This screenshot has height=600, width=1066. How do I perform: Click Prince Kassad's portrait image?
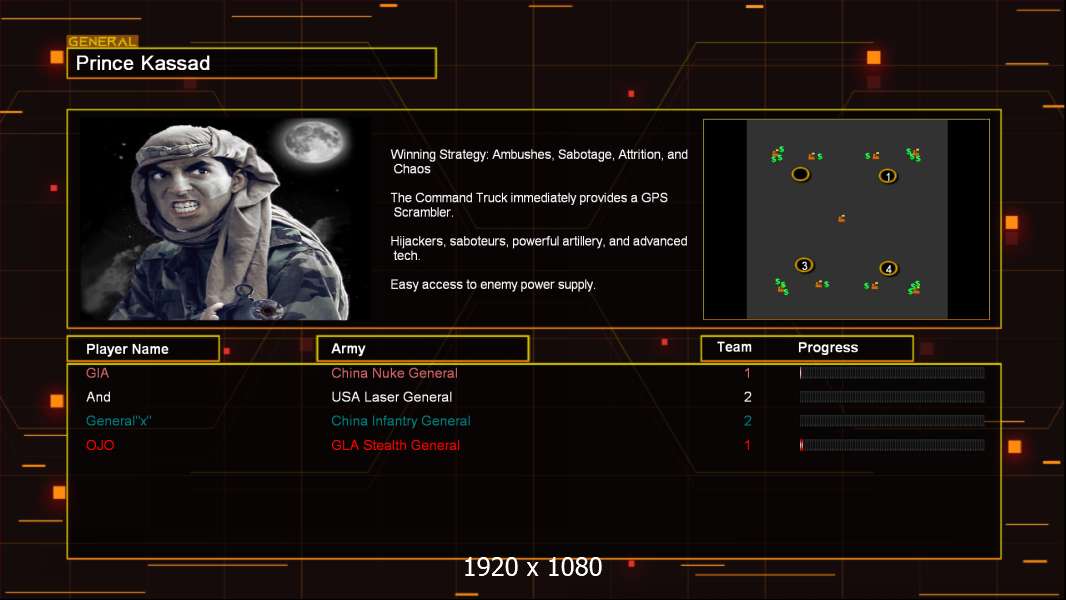pyautogui.click(x=226, y=218)
